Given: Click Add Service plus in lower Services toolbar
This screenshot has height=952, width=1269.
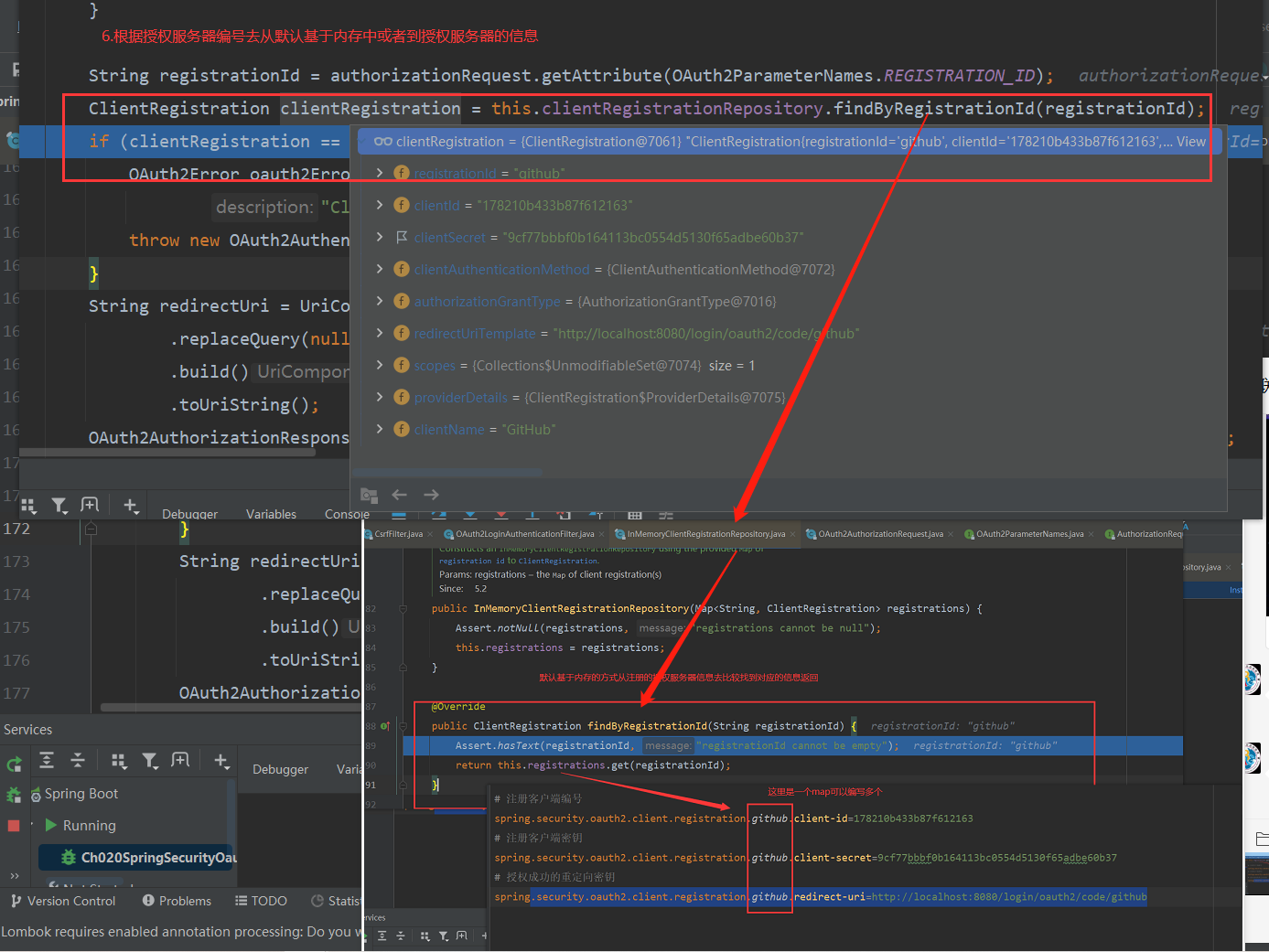Looking at the screenshot, I should (x=221, y=760).
